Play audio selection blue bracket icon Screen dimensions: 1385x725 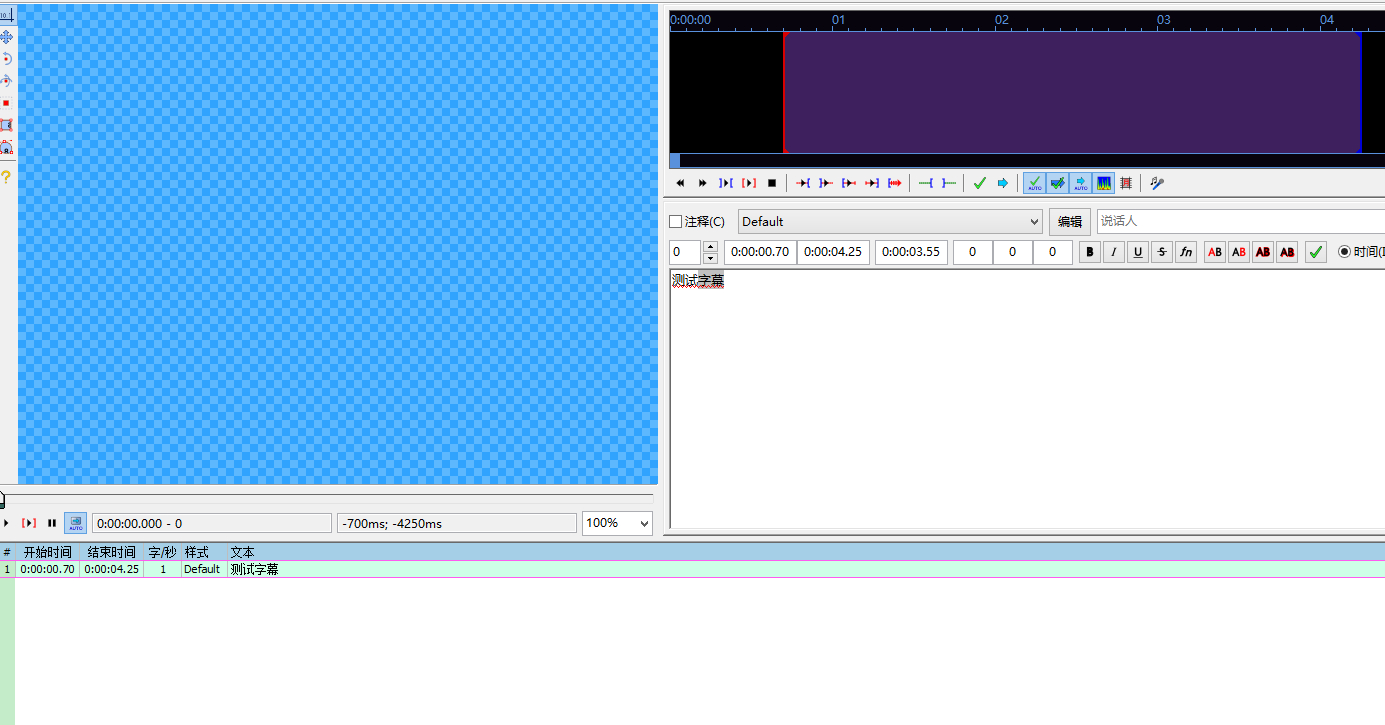point(726,183)
